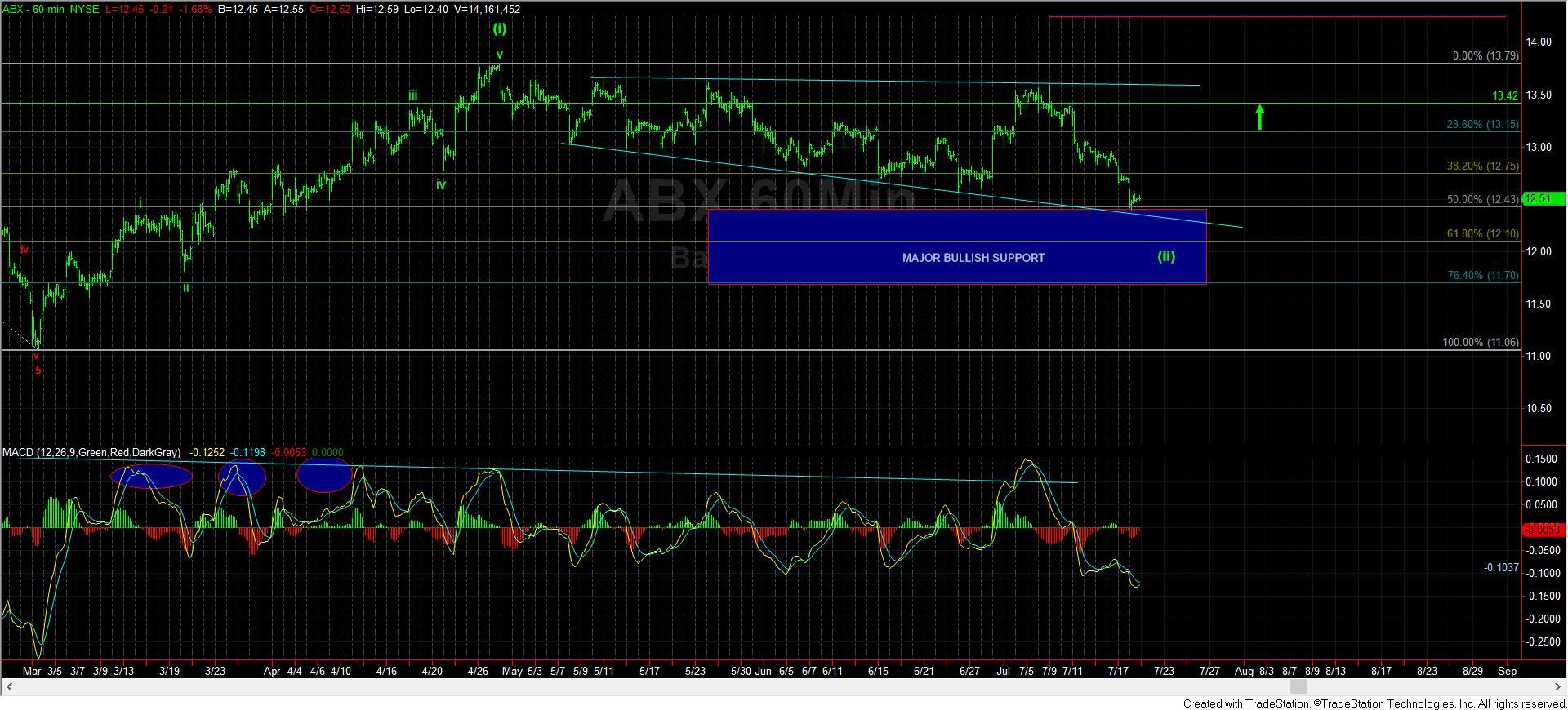Click the red MACD value tag '-0.0053'

coord(1543,530)
